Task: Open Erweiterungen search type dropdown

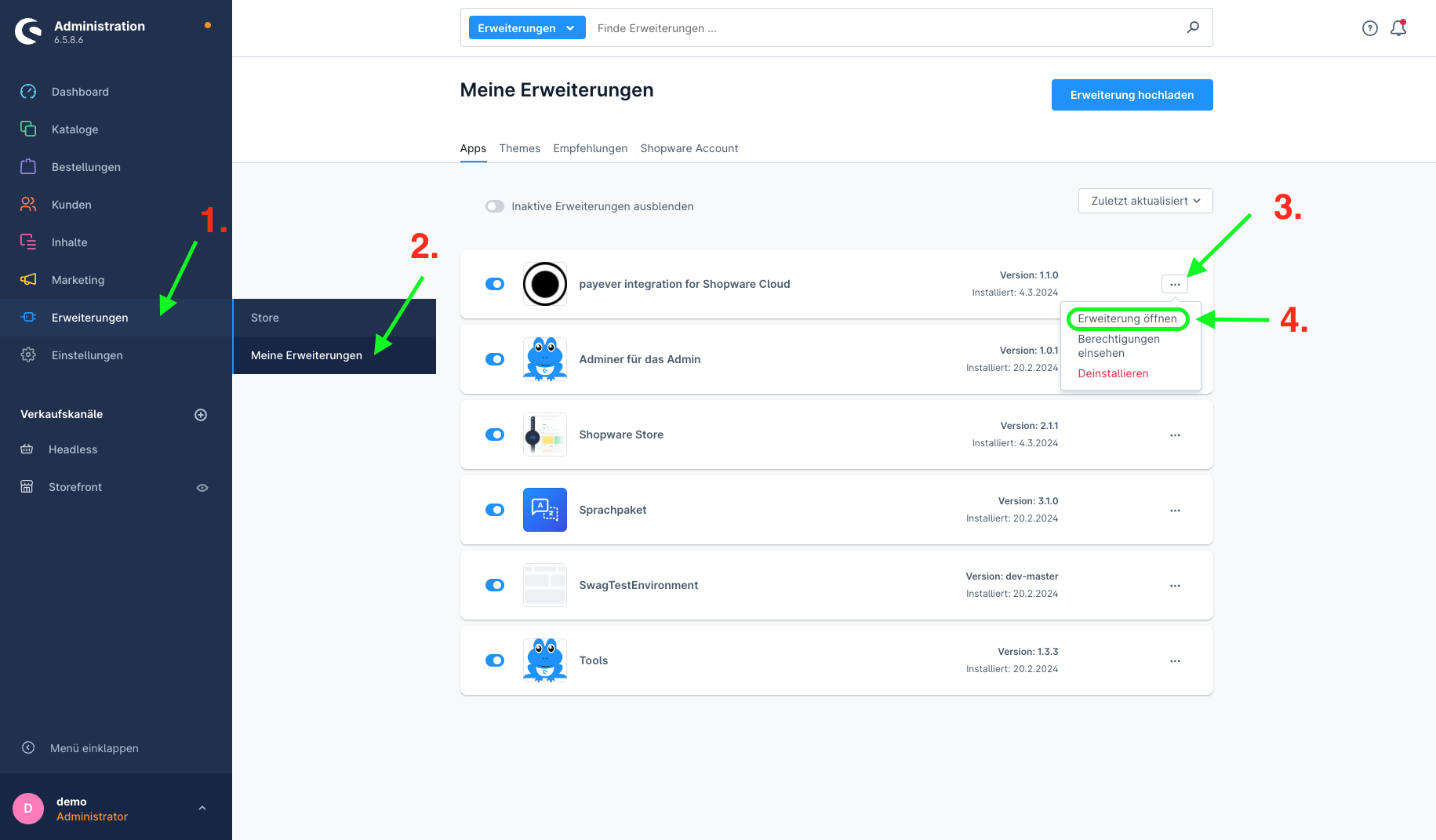Action: (x=527, y=28)
